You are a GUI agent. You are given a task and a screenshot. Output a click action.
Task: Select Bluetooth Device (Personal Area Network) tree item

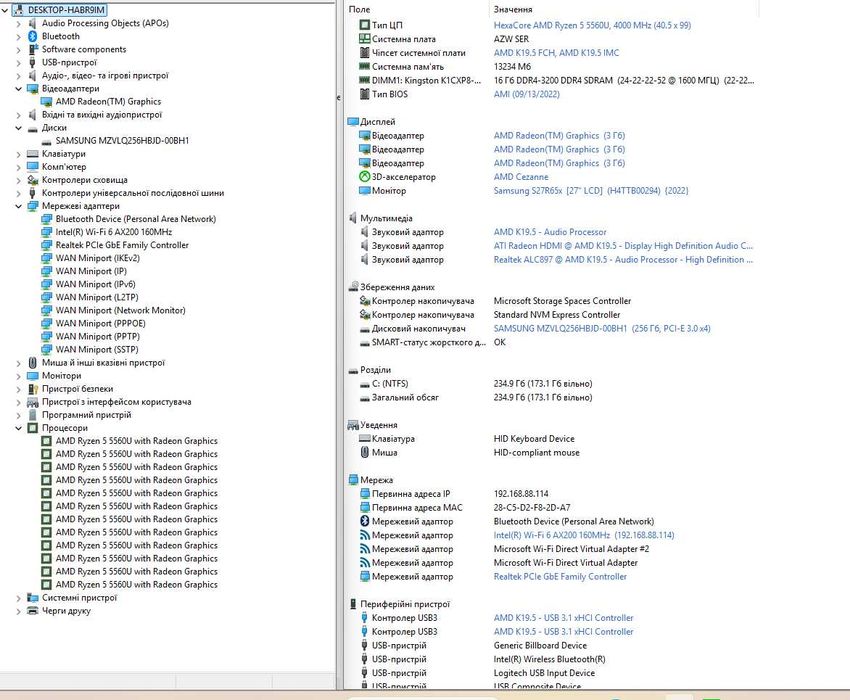pos(136,219)
